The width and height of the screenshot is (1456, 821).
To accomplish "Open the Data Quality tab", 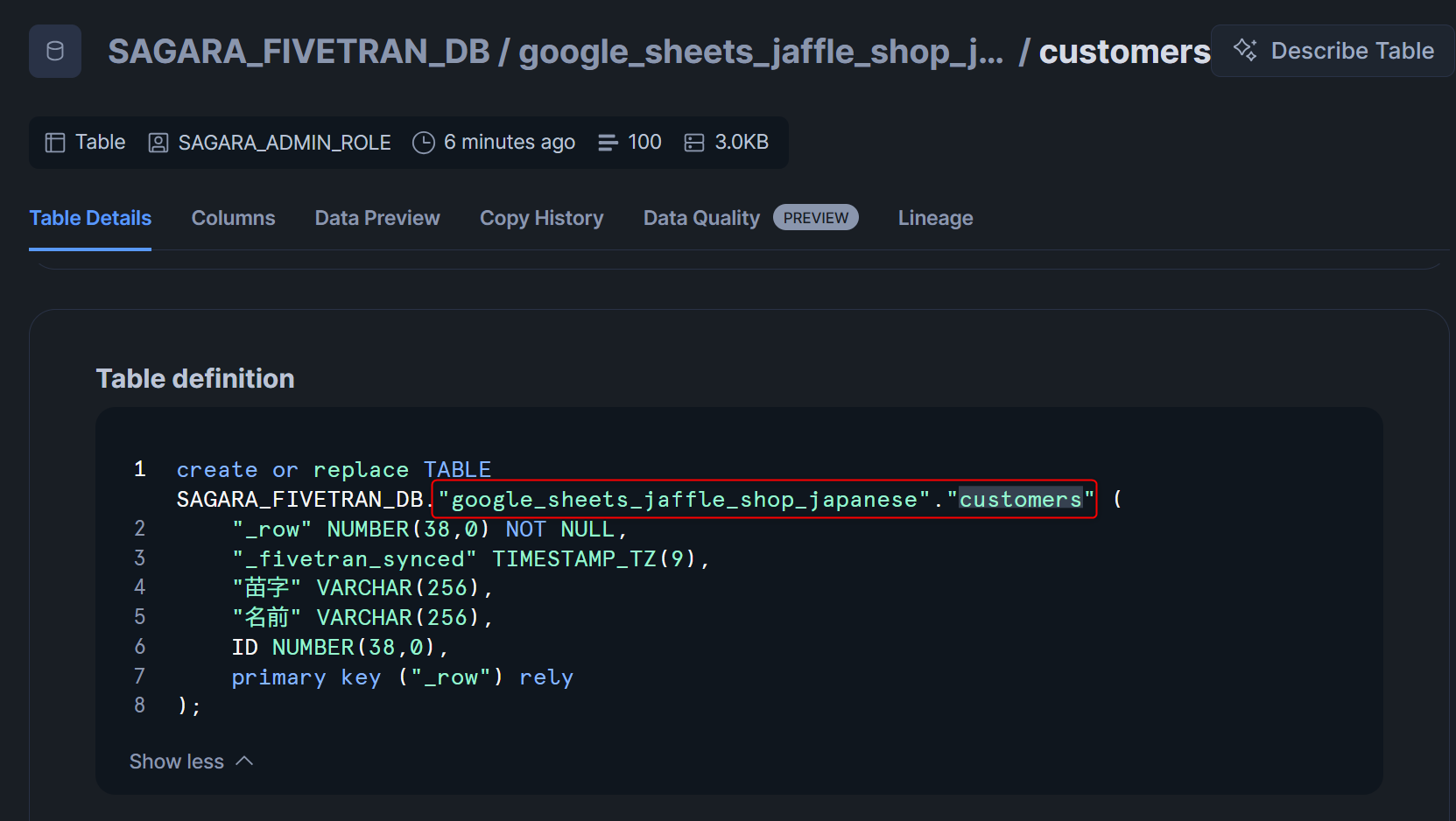I will point(701,218).
